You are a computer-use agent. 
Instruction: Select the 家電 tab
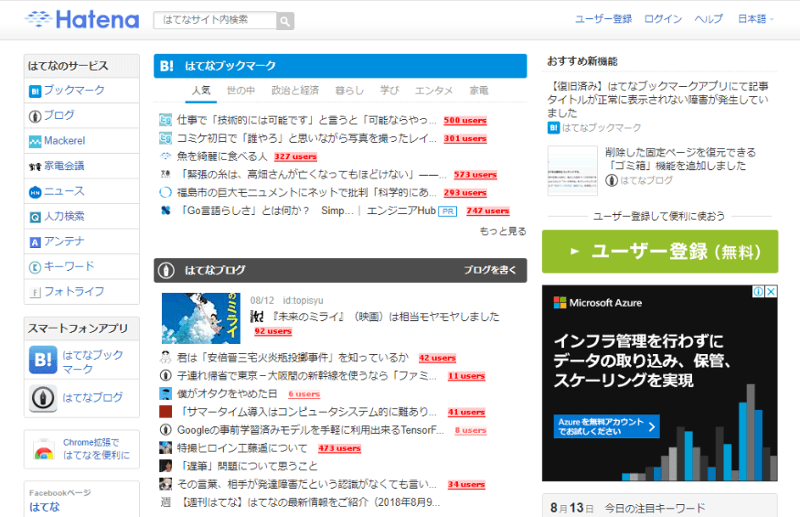click(479, 90)
